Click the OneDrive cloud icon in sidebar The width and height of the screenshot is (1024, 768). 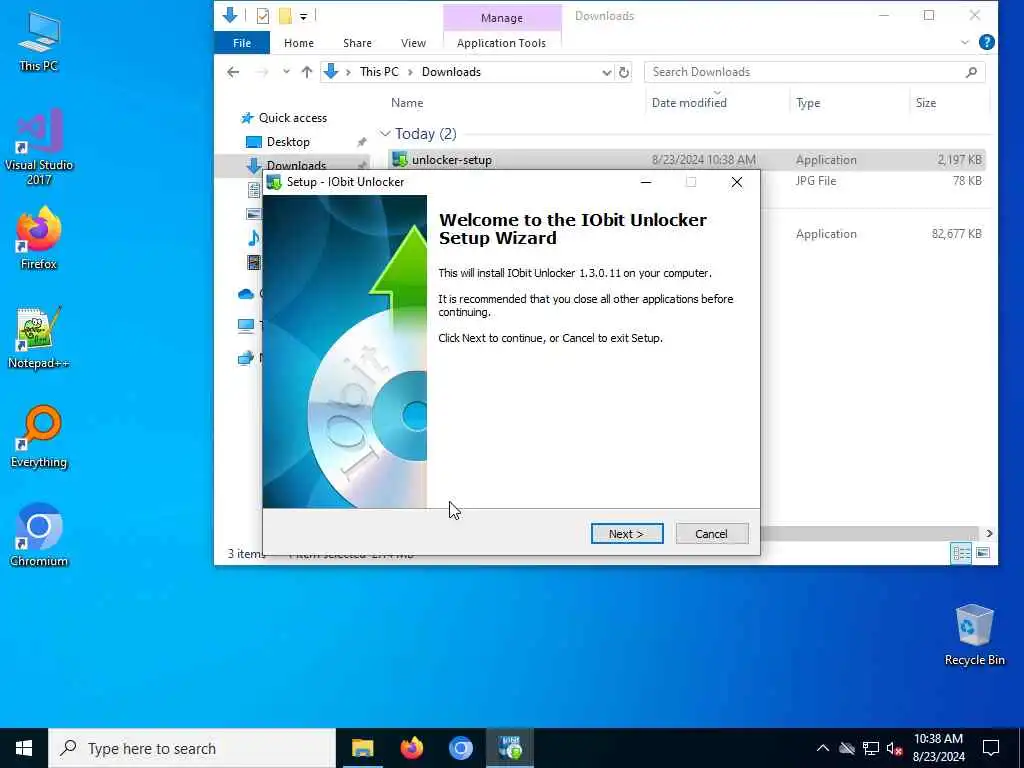(x=246, y=294)
